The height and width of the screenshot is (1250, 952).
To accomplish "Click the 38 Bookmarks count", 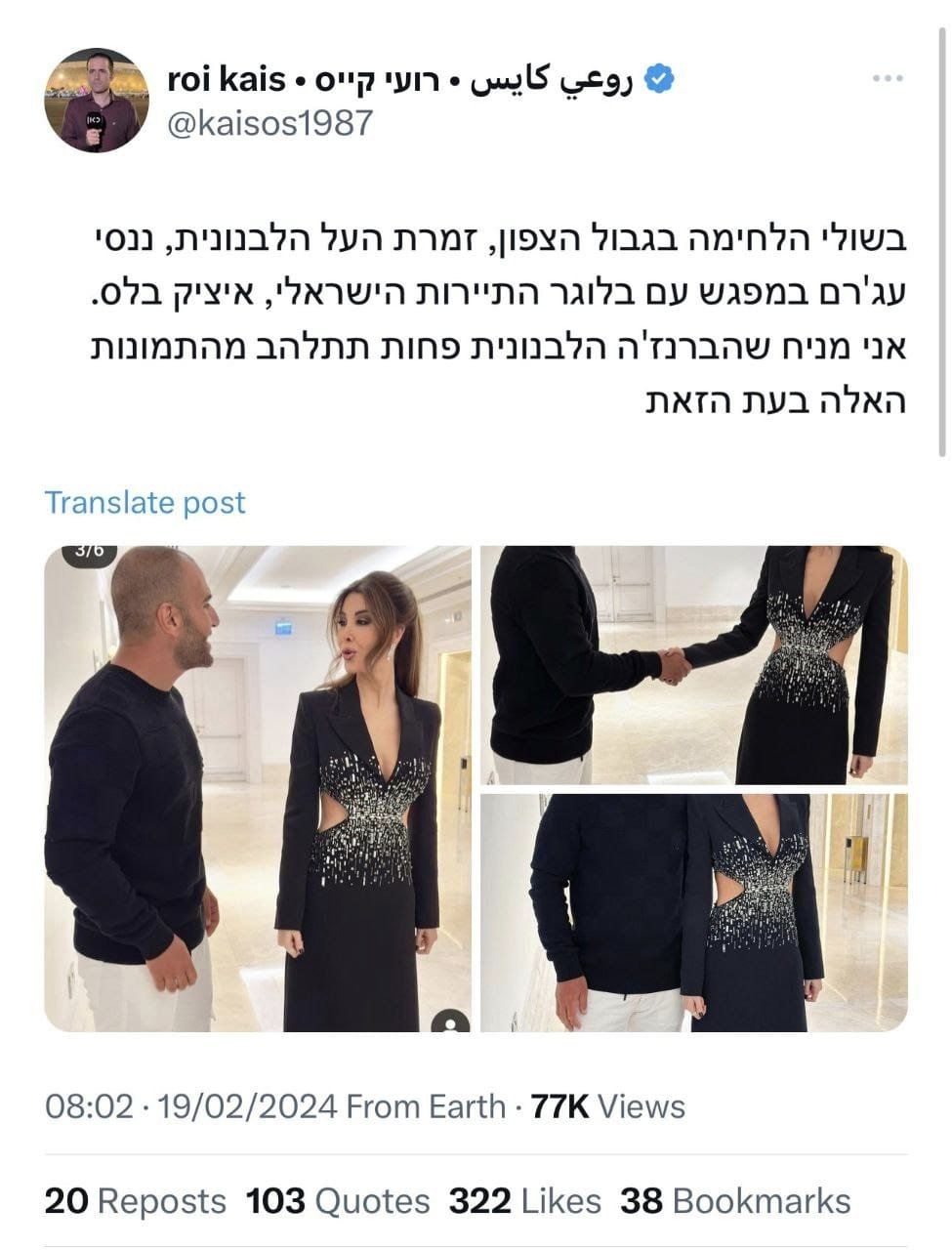I will pos(735,1200).
